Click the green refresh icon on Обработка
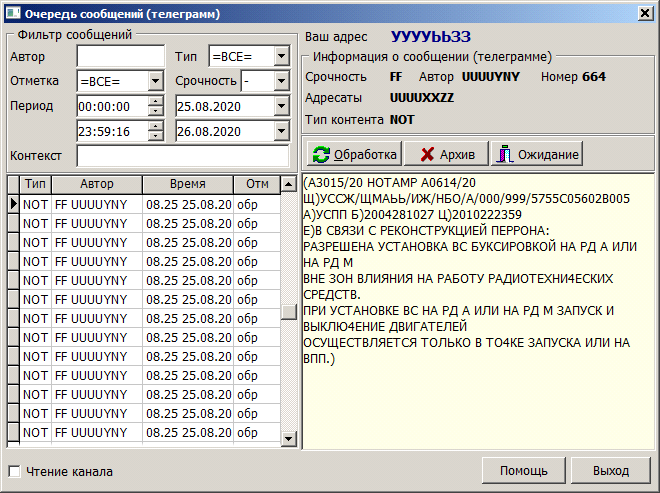Image resolution: width=660 pixels, height=493 pixels. (321, 154)
